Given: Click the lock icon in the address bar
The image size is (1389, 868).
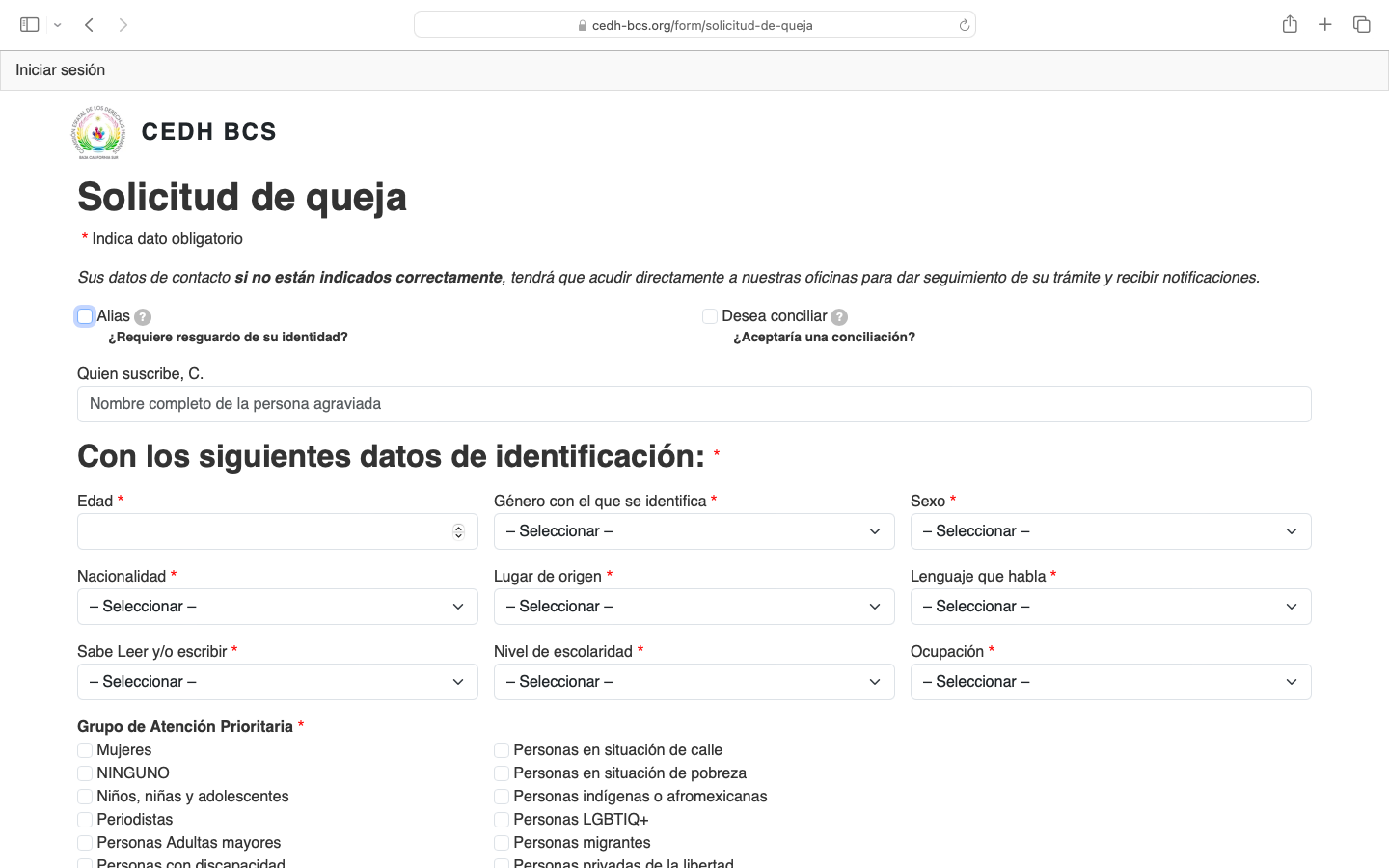Looking at the screenshot, I should pos(582,26).
